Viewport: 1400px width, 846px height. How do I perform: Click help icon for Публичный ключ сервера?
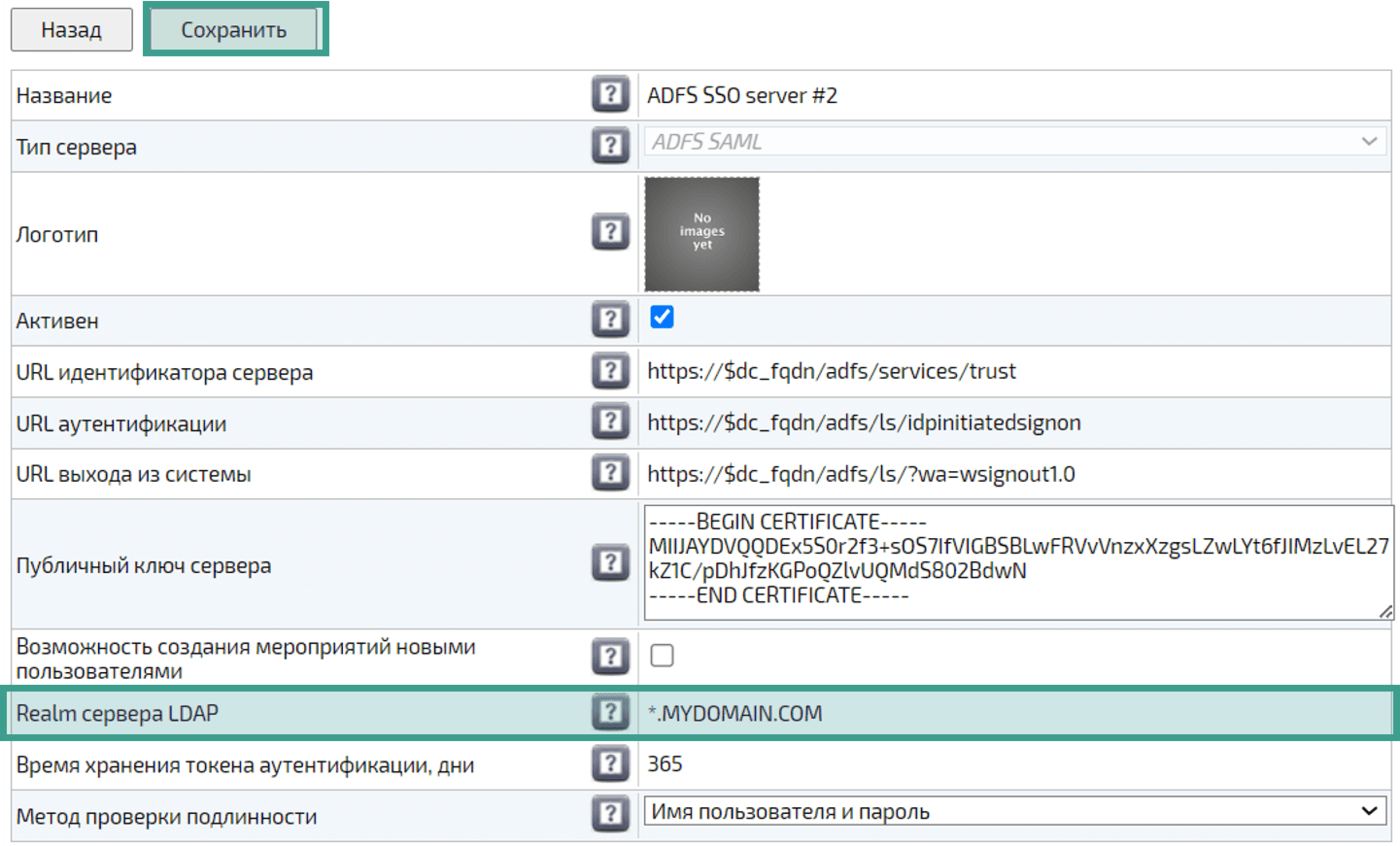(609, 564)
